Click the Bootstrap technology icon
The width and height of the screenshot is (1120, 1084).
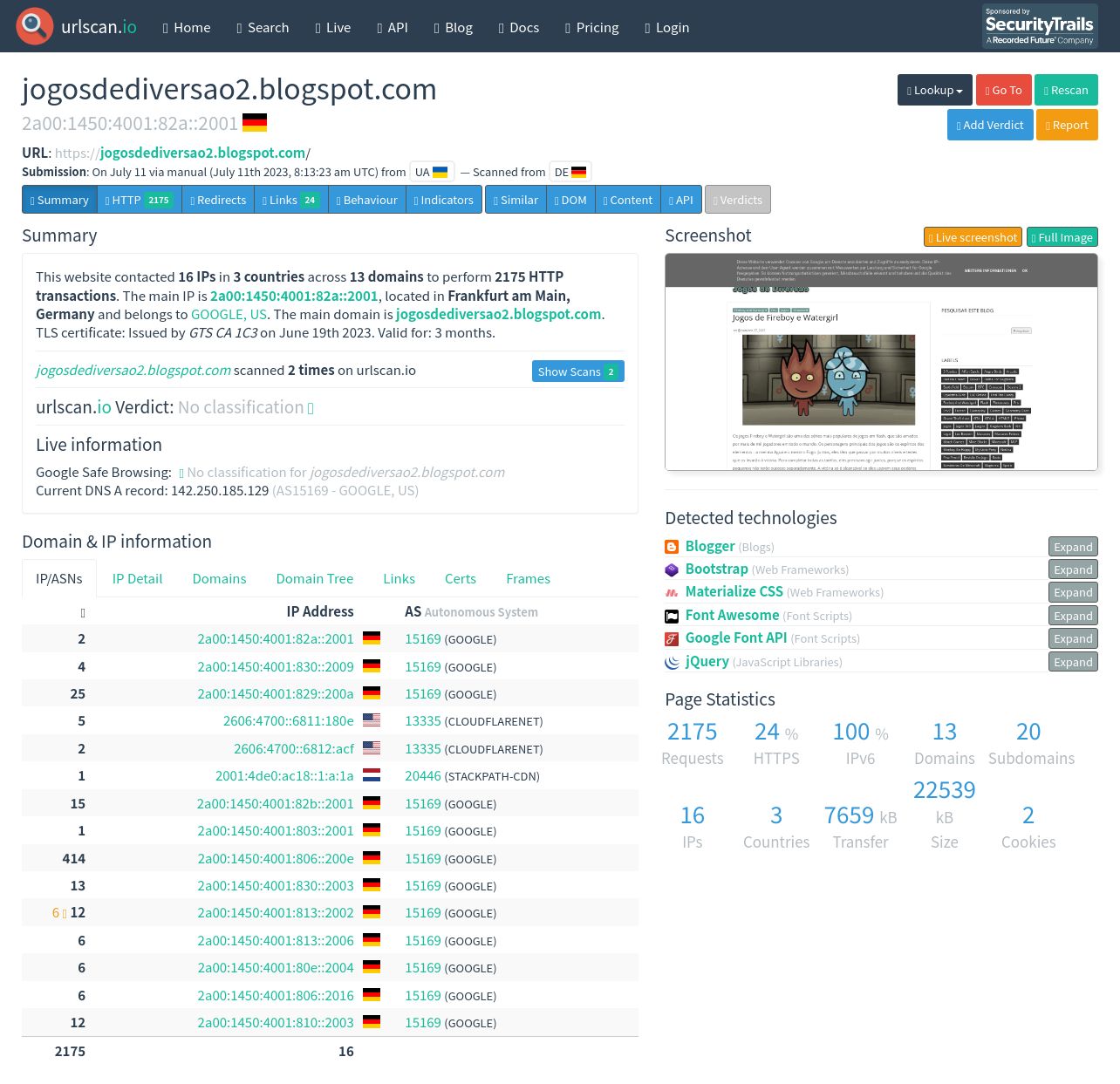(672, 569)
